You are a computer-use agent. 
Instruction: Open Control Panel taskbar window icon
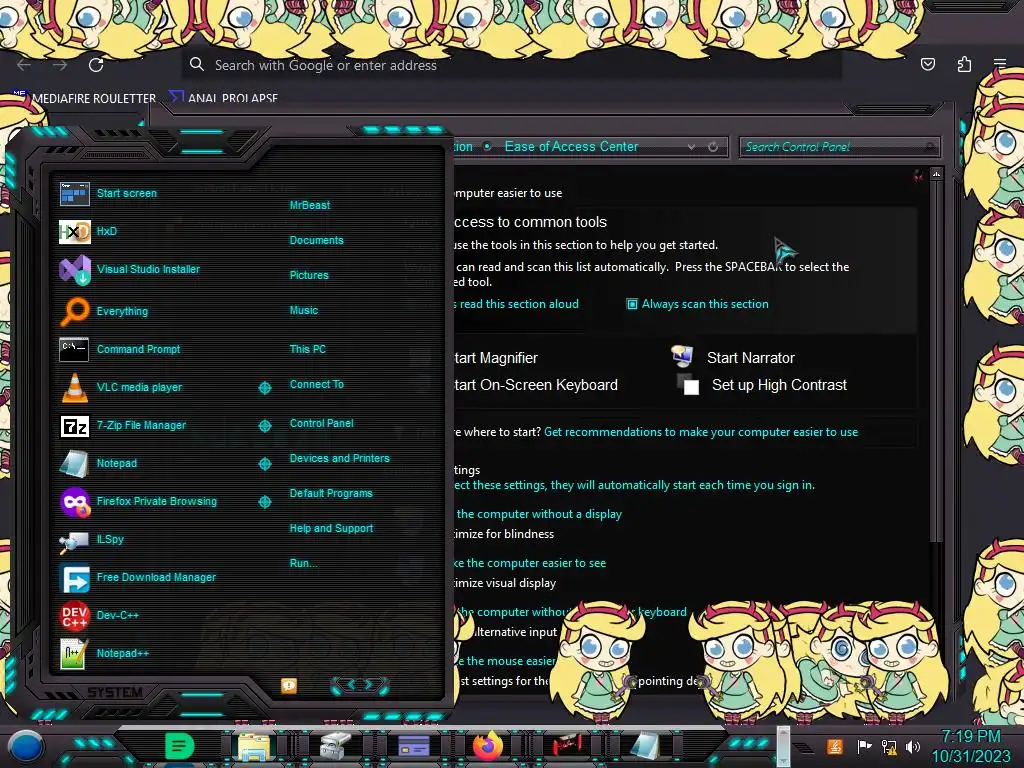[413, 746]
